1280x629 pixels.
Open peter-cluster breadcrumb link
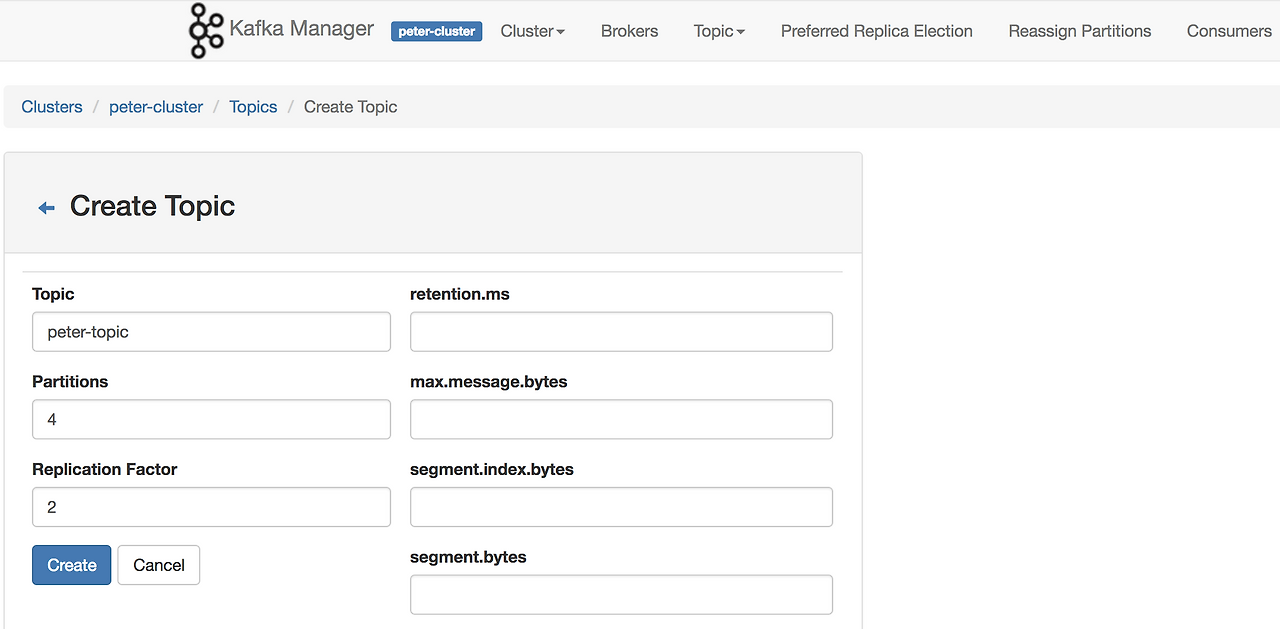pyautogui.click(x=156, y=107)
